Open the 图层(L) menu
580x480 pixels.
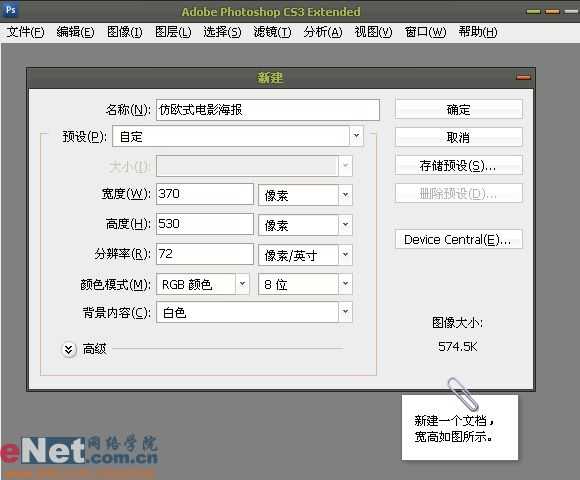(173, 32)
